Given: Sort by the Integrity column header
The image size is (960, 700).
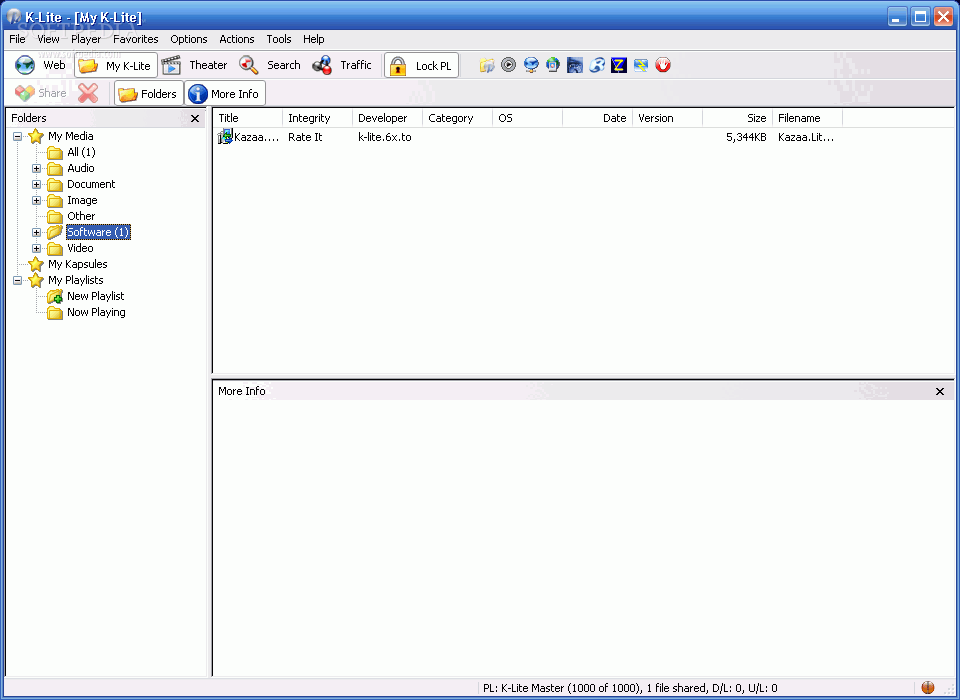Looking at the screenshot, I should pyautogui.click(x=318, y=118).
